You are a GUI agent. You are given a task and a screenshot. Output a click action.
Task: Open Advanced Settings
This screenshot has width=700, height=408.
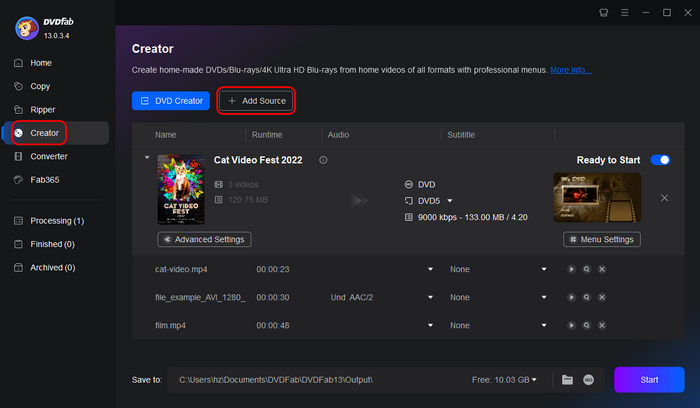(x=204, y=239)
